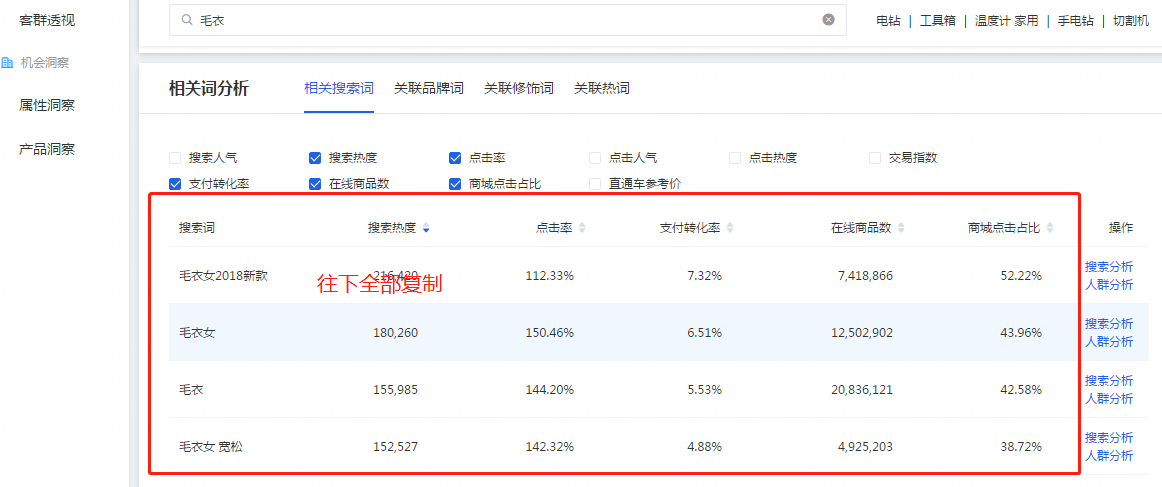
Task: Click the 150.46% click rate value
Action: coord(549,333)
